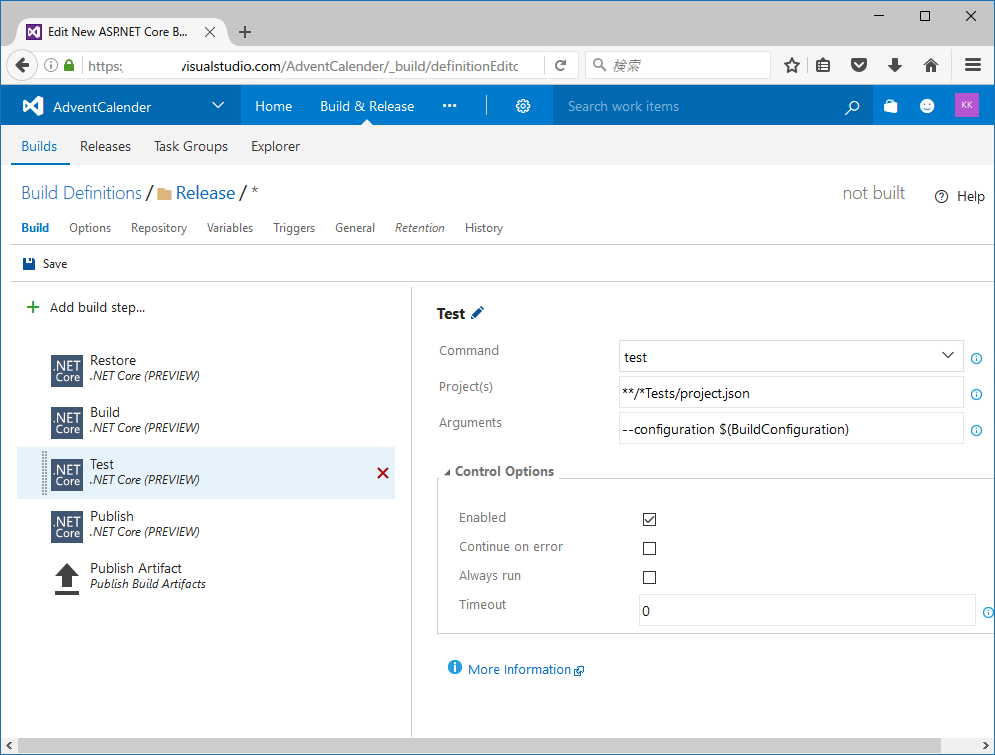Click the browser search box
The image size is (995, 755).
(678, 65)
